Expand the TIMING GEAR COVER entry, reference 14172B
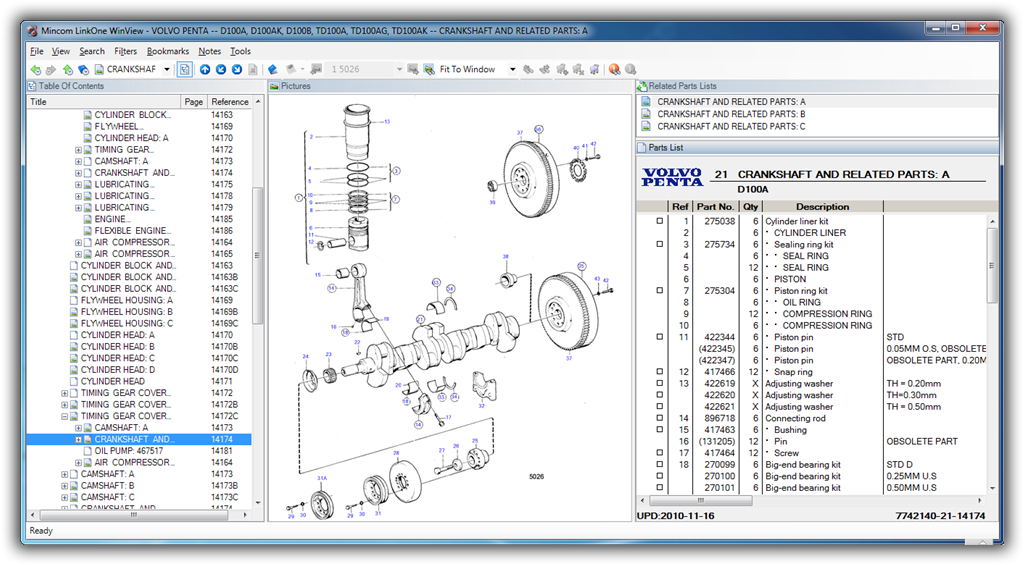Viewport: 1024px width, 565px height. click(65, 405)
